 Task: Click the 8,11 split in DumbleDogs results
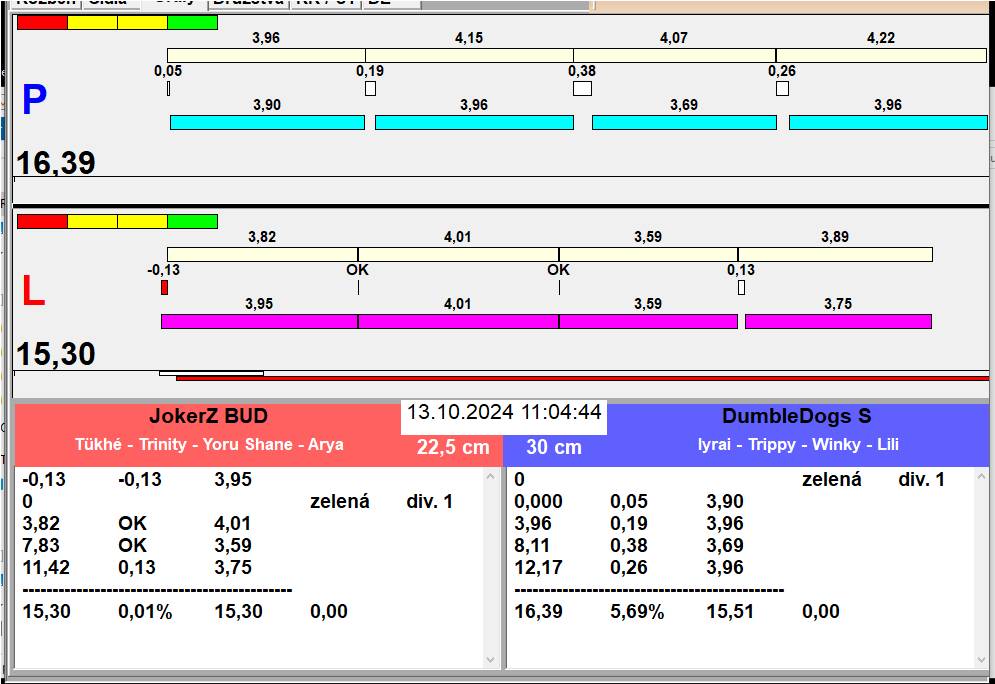point(533,545)
